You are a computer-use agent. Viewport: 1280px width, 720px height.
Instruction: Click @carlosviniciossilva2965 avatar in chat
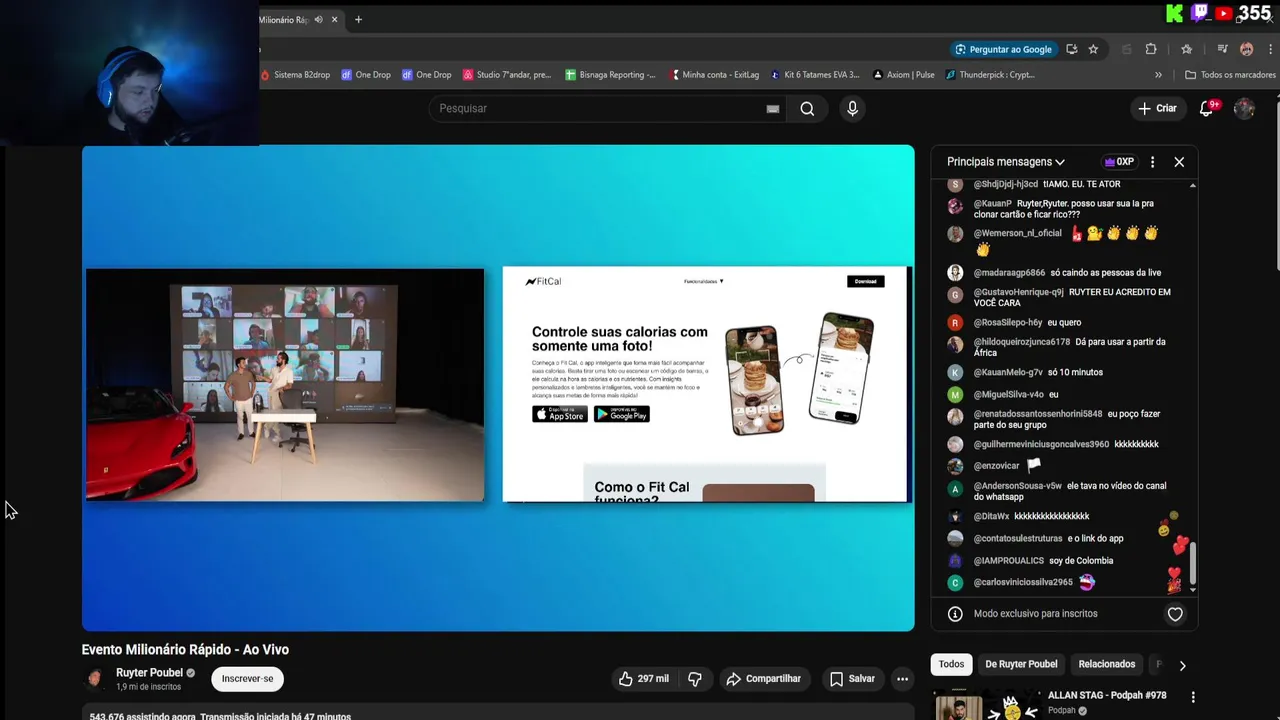point(955,582)
